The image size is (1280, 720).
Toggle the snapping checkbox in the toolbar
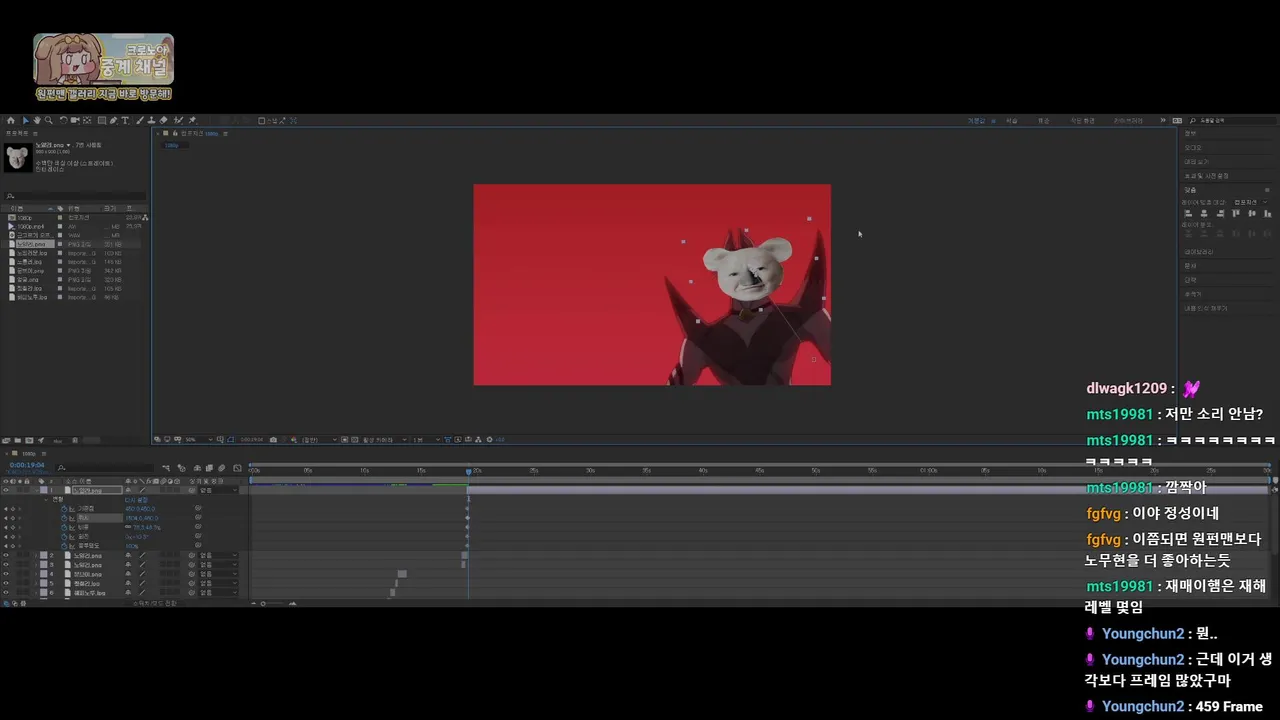262,120
